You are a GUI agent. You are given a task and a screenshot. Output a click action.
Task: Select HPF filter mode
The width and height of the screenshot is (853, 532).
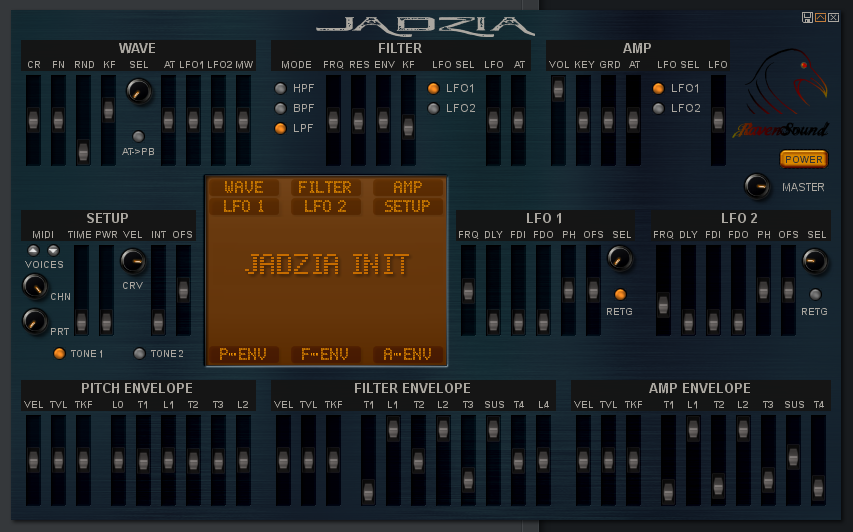click(280, 88)
